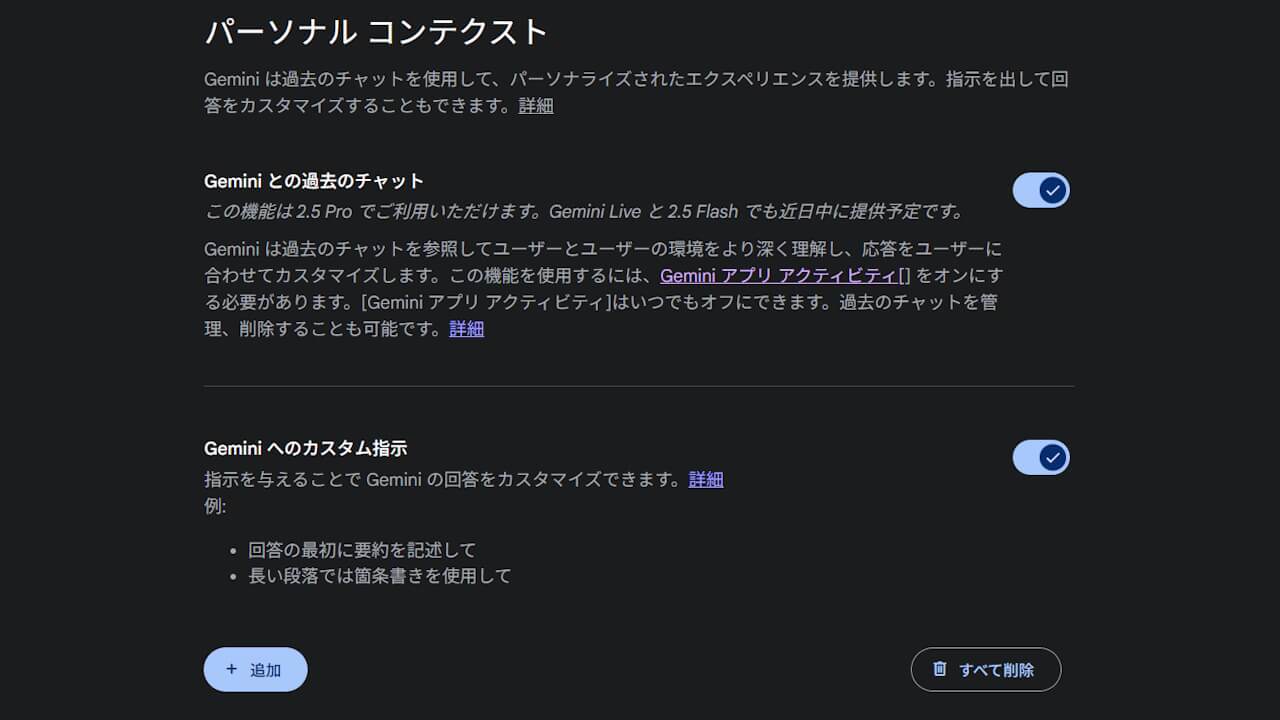
Task: Click the Gemini との過去のチャット section title
Action: point(314,181)
